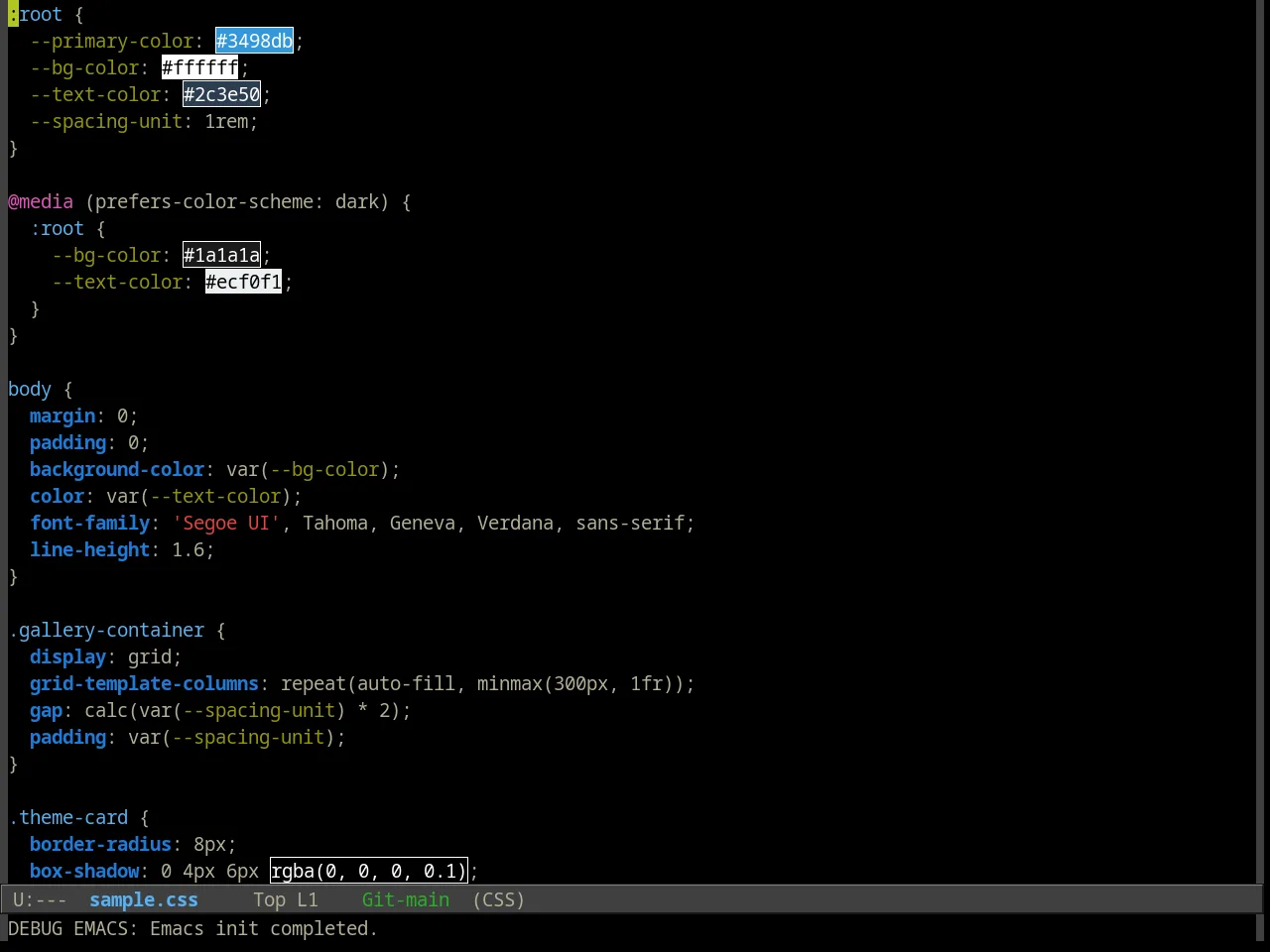Click the 'Segoe UI' string

click(x=226, y=523)
